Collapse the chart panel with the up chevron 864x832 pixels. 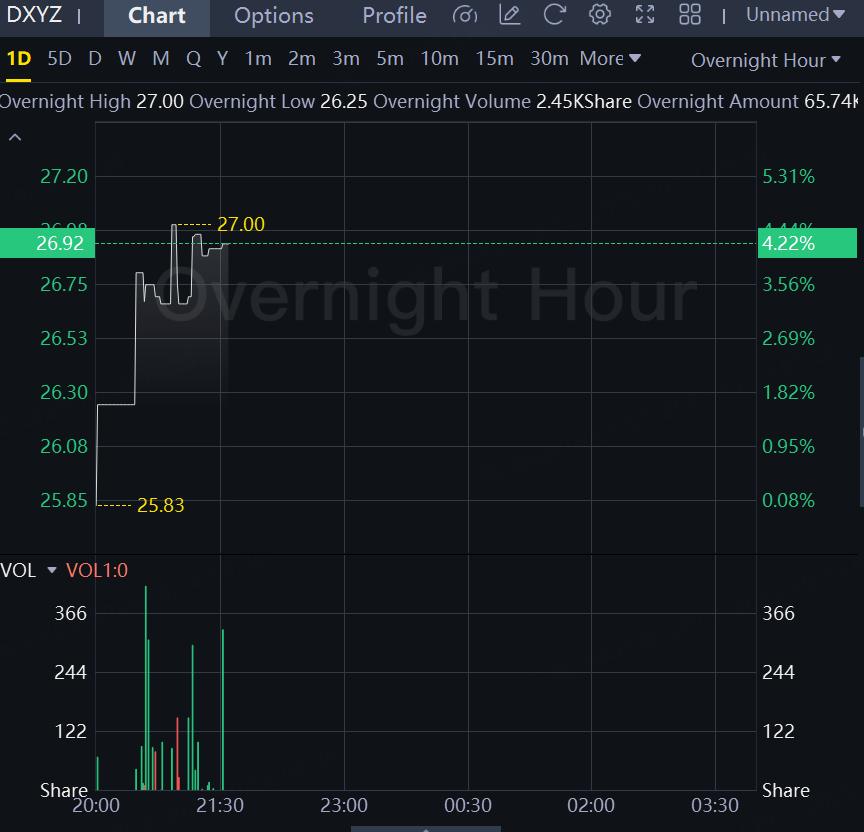[15, 137]
